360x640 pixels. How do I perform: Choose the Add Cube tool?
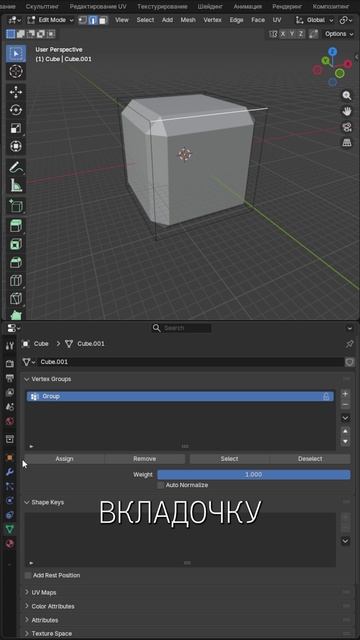(x=16, y=206)
